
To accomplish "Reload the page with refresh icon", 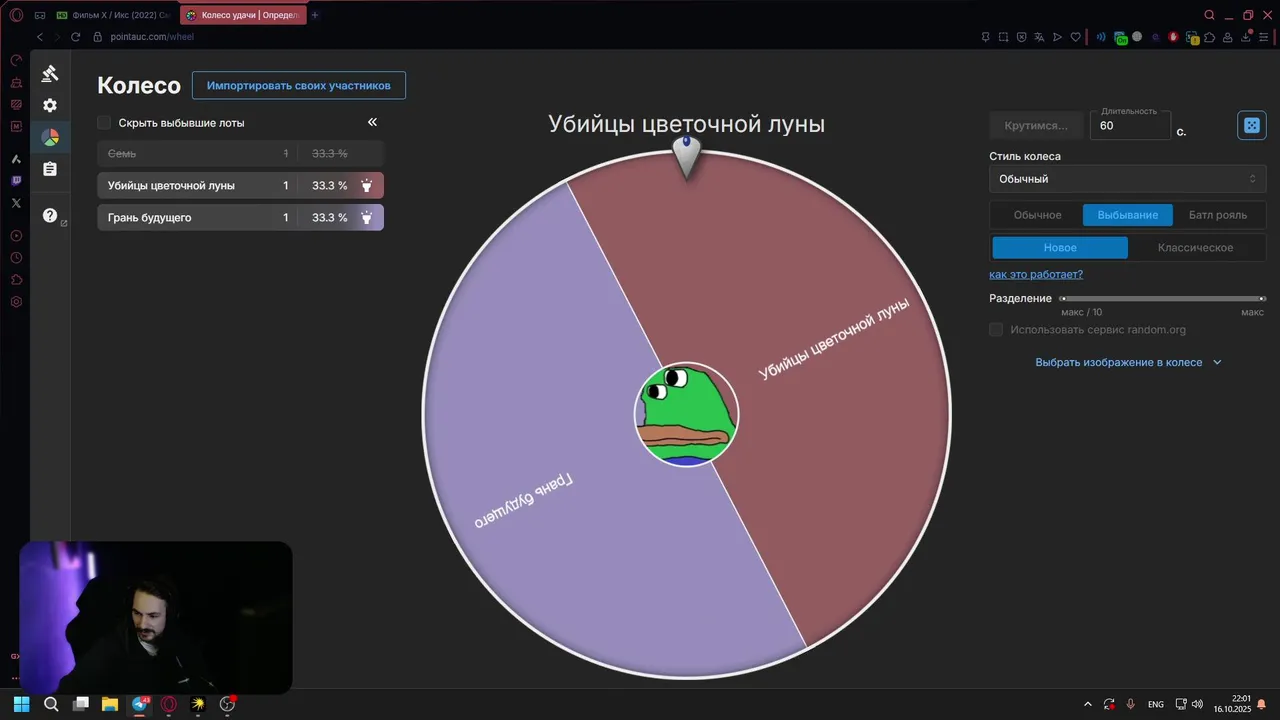I will click(75, 37).
